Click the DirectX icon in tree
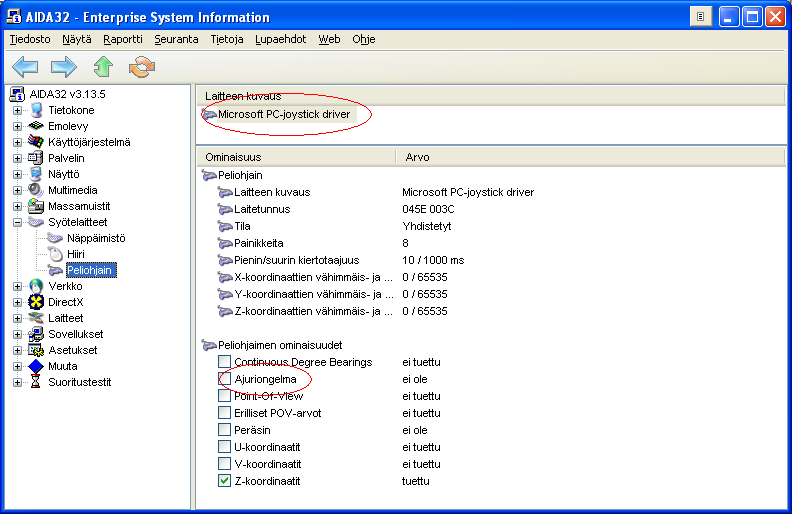The height and width of the screenshot is (514, 792). pos(37,302)
